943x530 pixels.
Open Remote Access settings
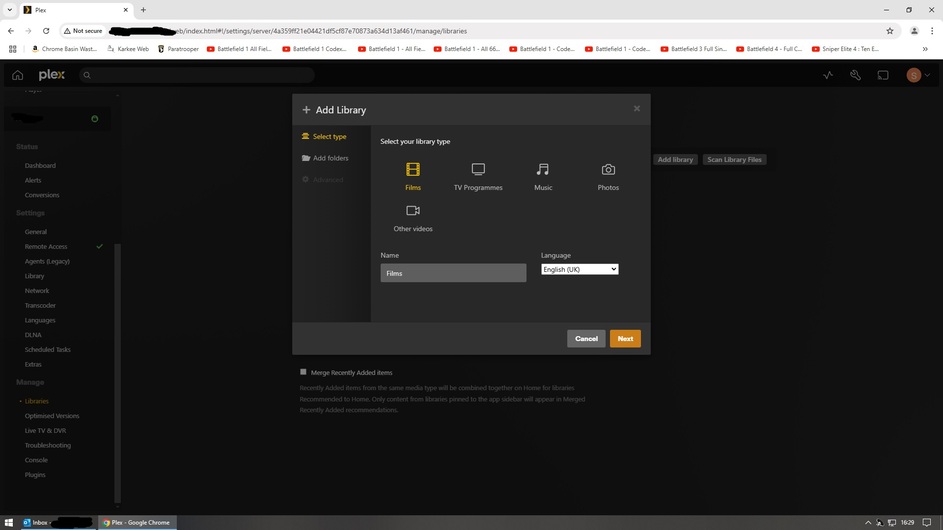(x=46, y=247)
